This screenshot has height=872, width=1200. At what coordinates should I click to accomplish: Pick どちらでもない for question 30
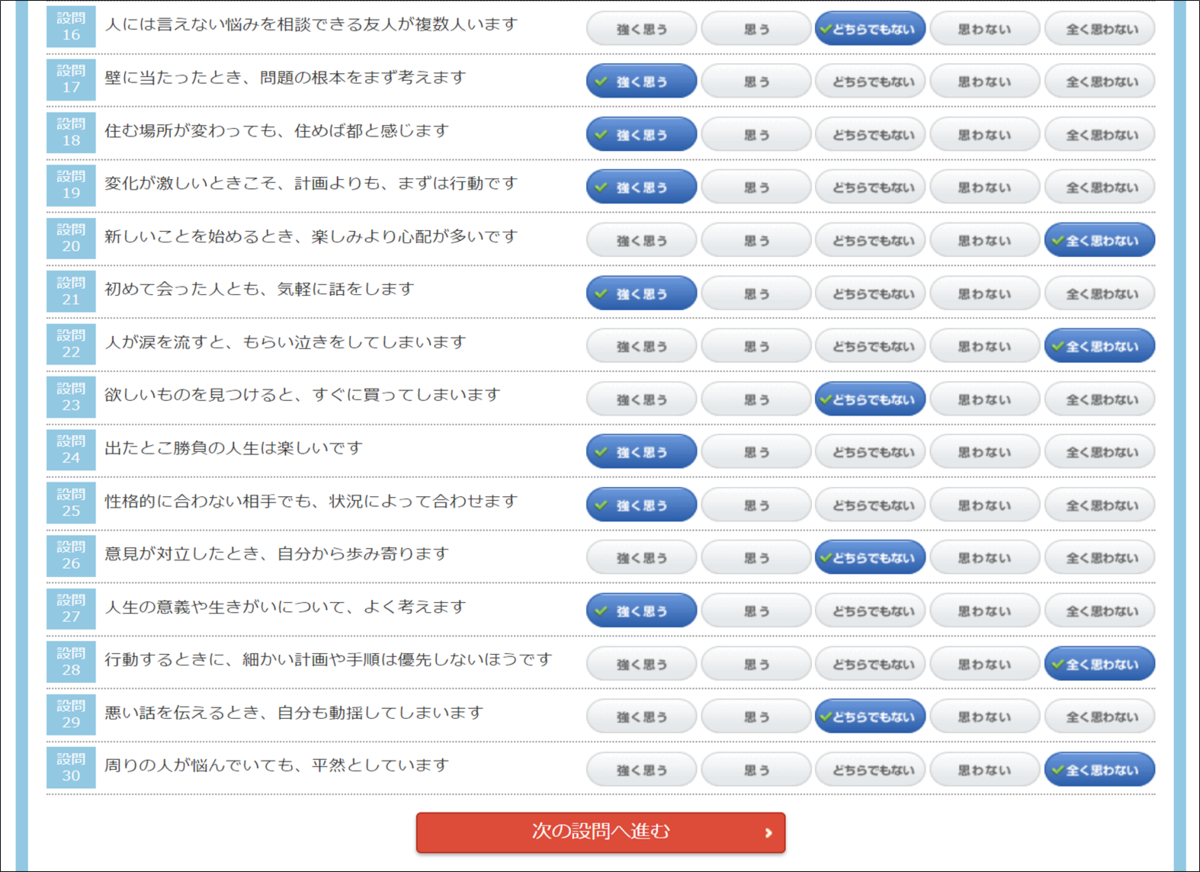(870, 769)
